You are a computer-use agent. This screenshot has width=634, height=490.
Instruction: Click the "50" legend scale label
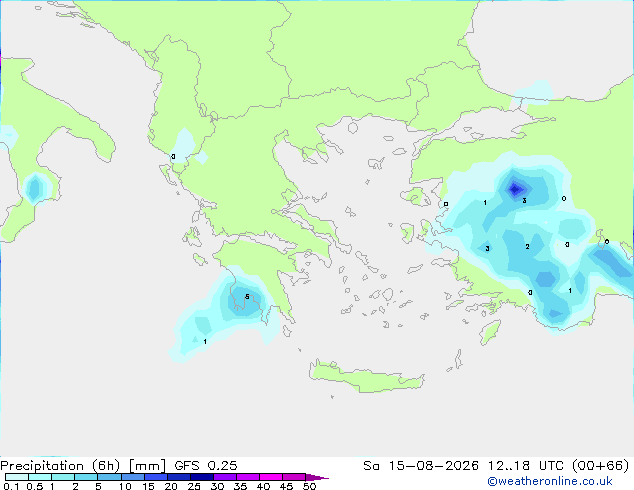point(309,486)
